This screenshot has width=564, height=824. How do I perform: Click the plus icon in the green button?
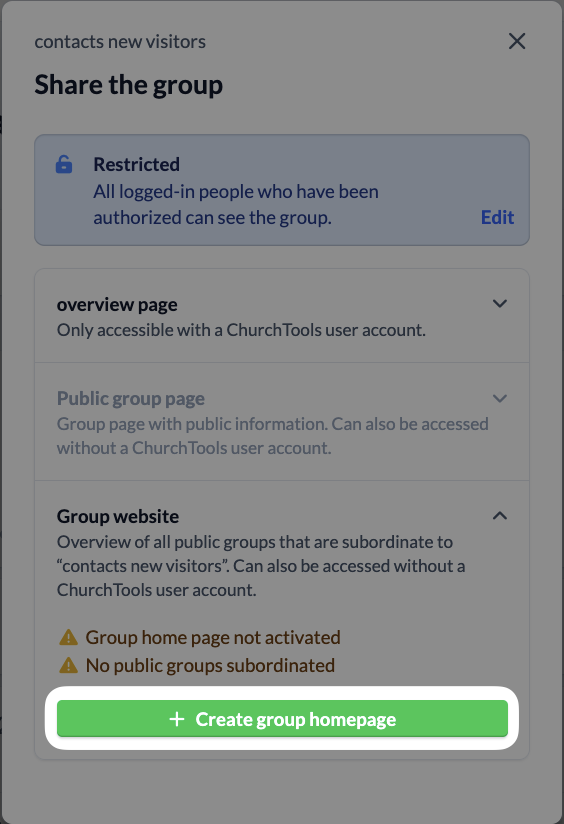(177, 719)
